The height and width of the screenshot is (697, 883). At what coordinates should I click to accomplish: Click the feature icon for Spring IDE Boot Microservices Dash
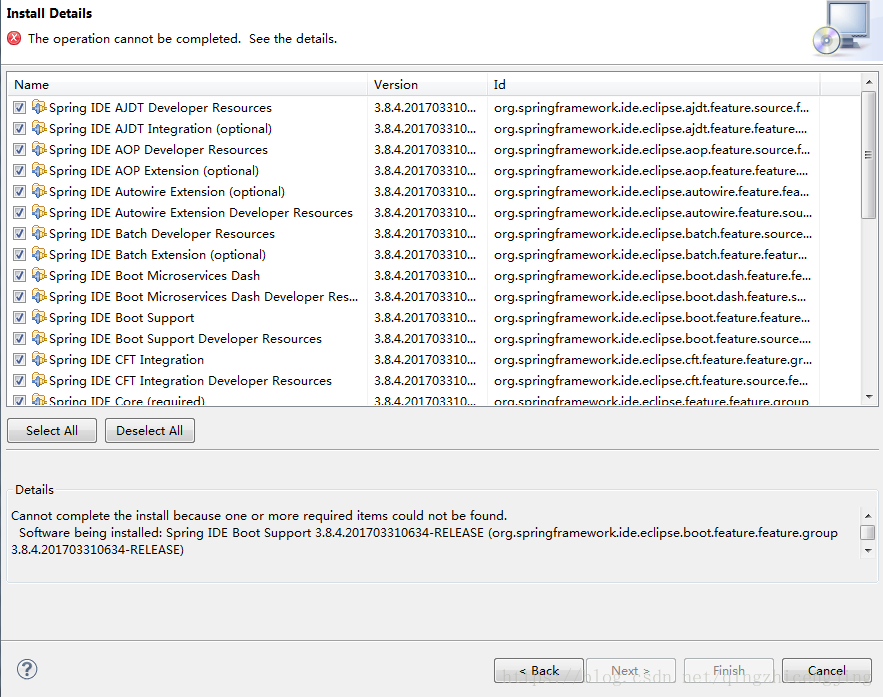(x=39, y=275)
